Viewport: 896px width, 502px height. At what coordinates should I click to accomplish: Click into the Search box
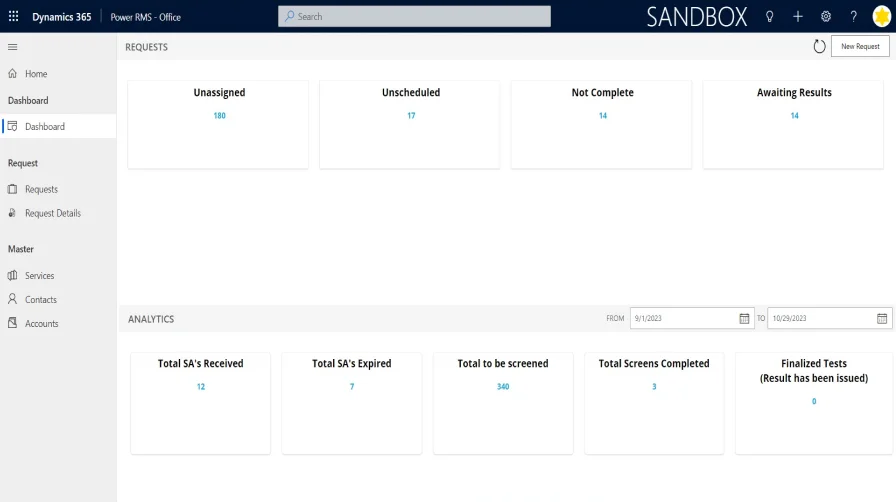coord(414,17)
